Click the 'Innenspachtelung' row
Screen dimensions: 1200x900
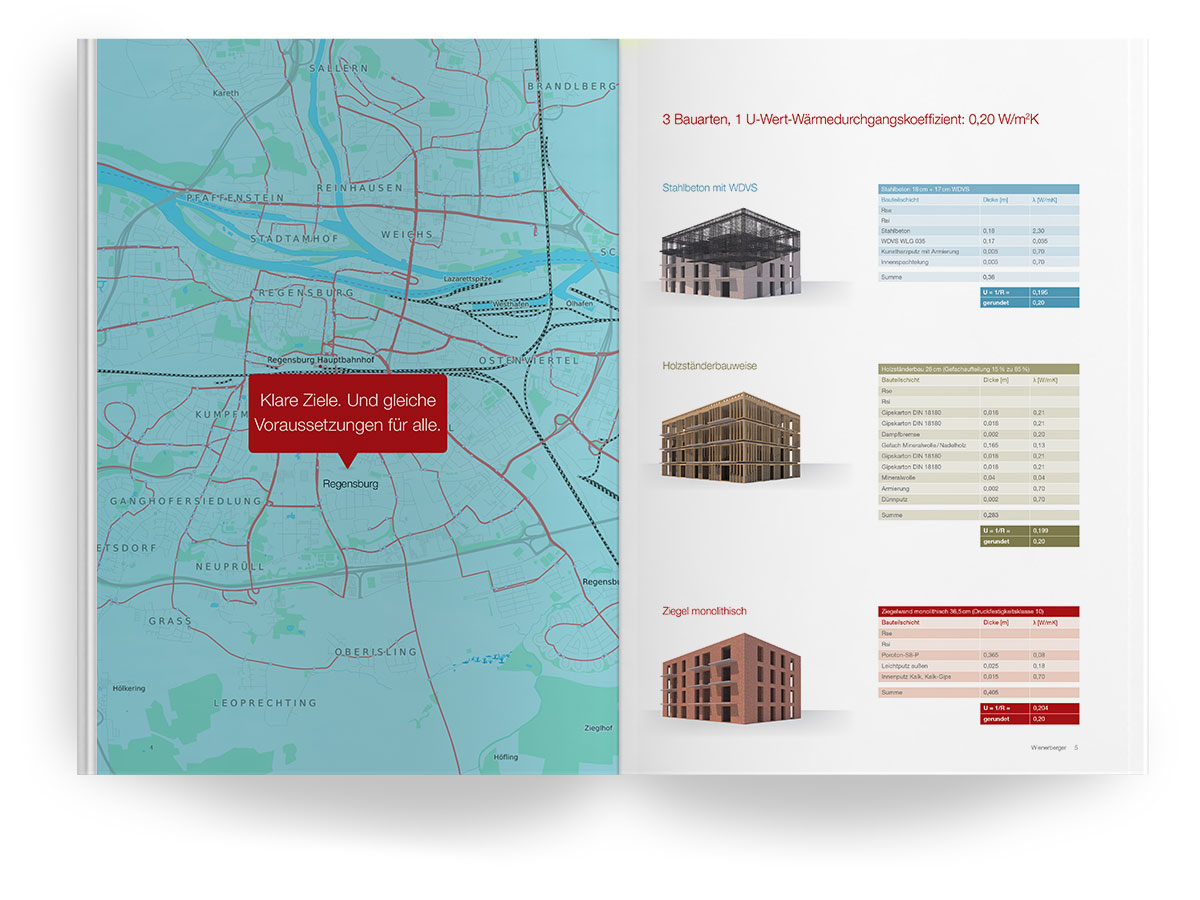pos(979,262)
